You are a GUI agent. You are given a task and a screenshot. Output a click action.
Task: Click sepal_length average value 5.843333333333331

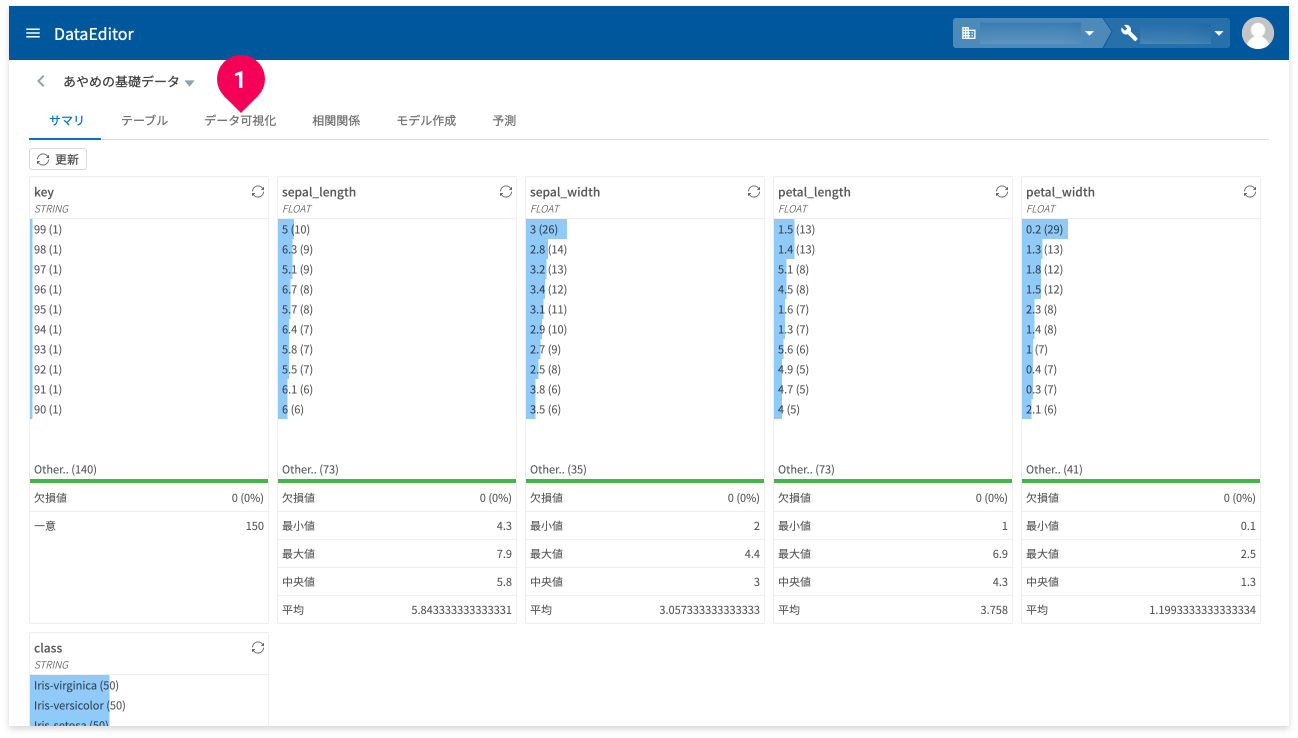461,609
